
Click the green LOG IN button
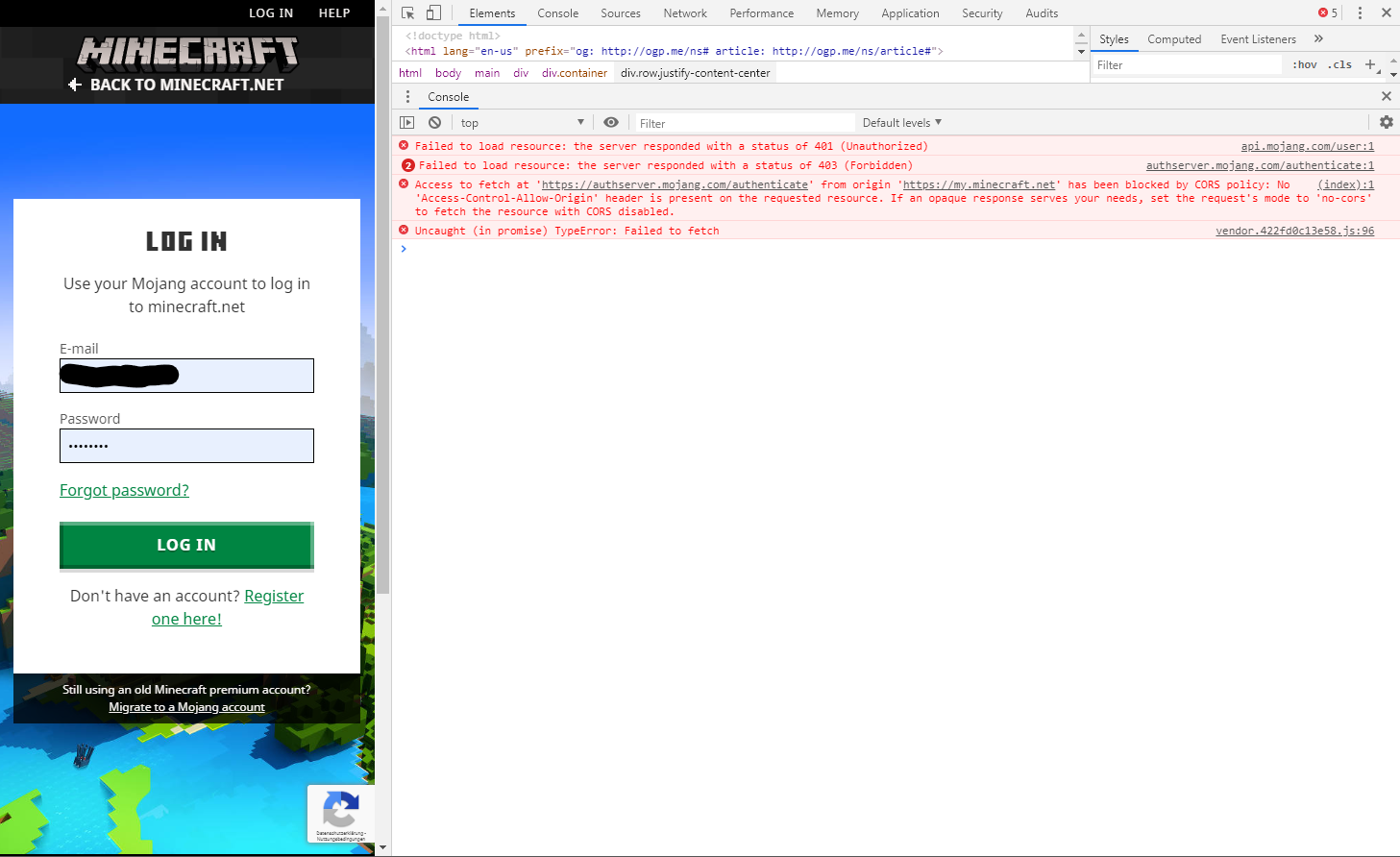point(186,545)
